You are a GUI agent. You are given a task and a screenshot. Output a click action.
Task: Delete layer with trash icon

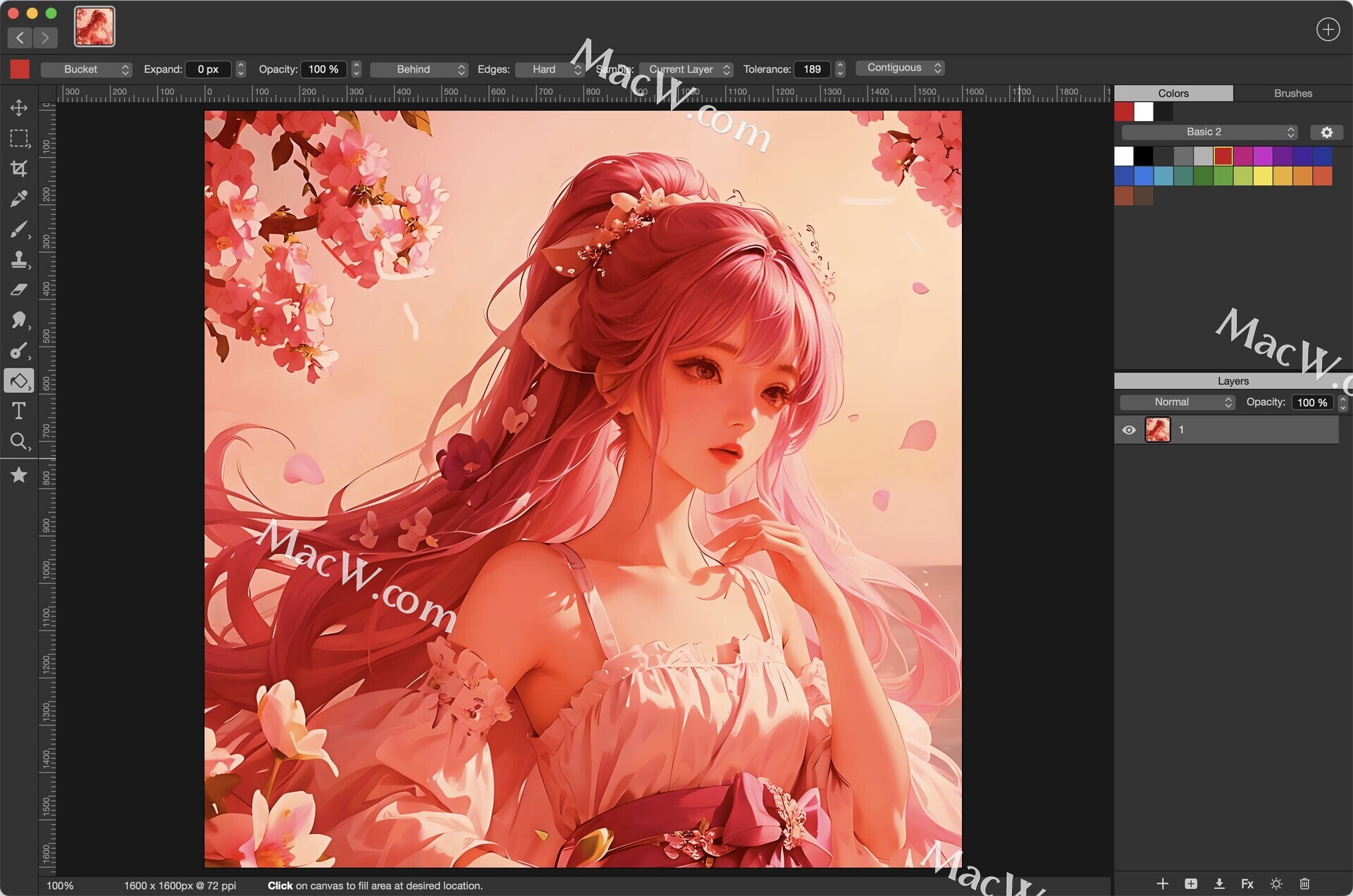1304,883
